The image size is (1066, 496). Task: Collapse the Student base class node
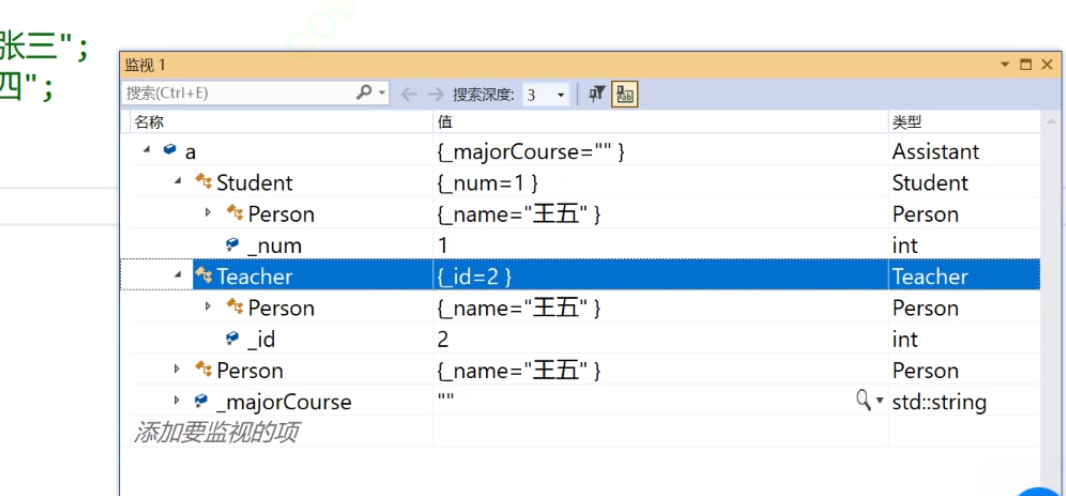pos(178,182)
